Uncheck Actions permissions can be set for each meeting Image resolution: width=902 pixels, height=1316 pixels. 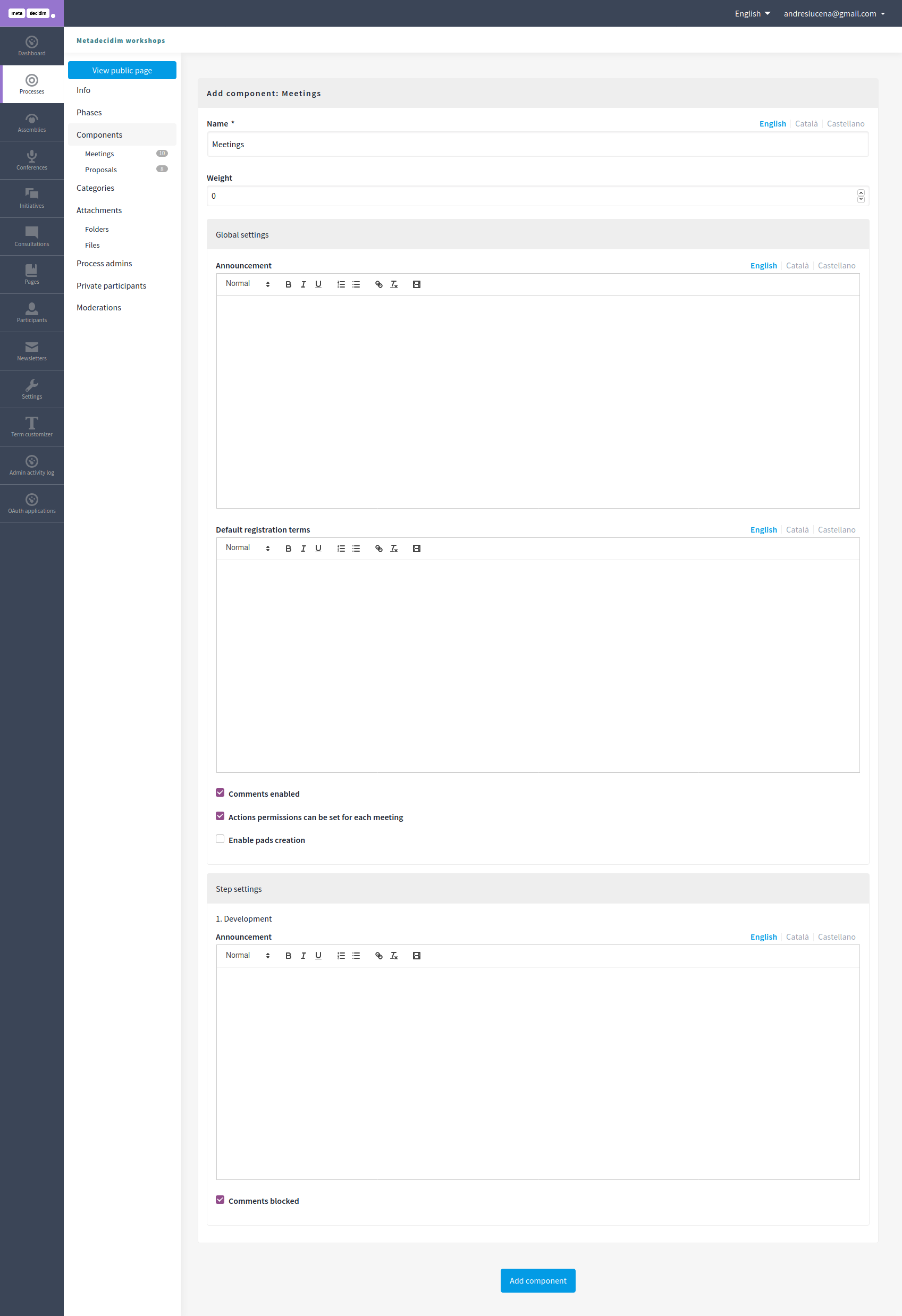point(220,816)
